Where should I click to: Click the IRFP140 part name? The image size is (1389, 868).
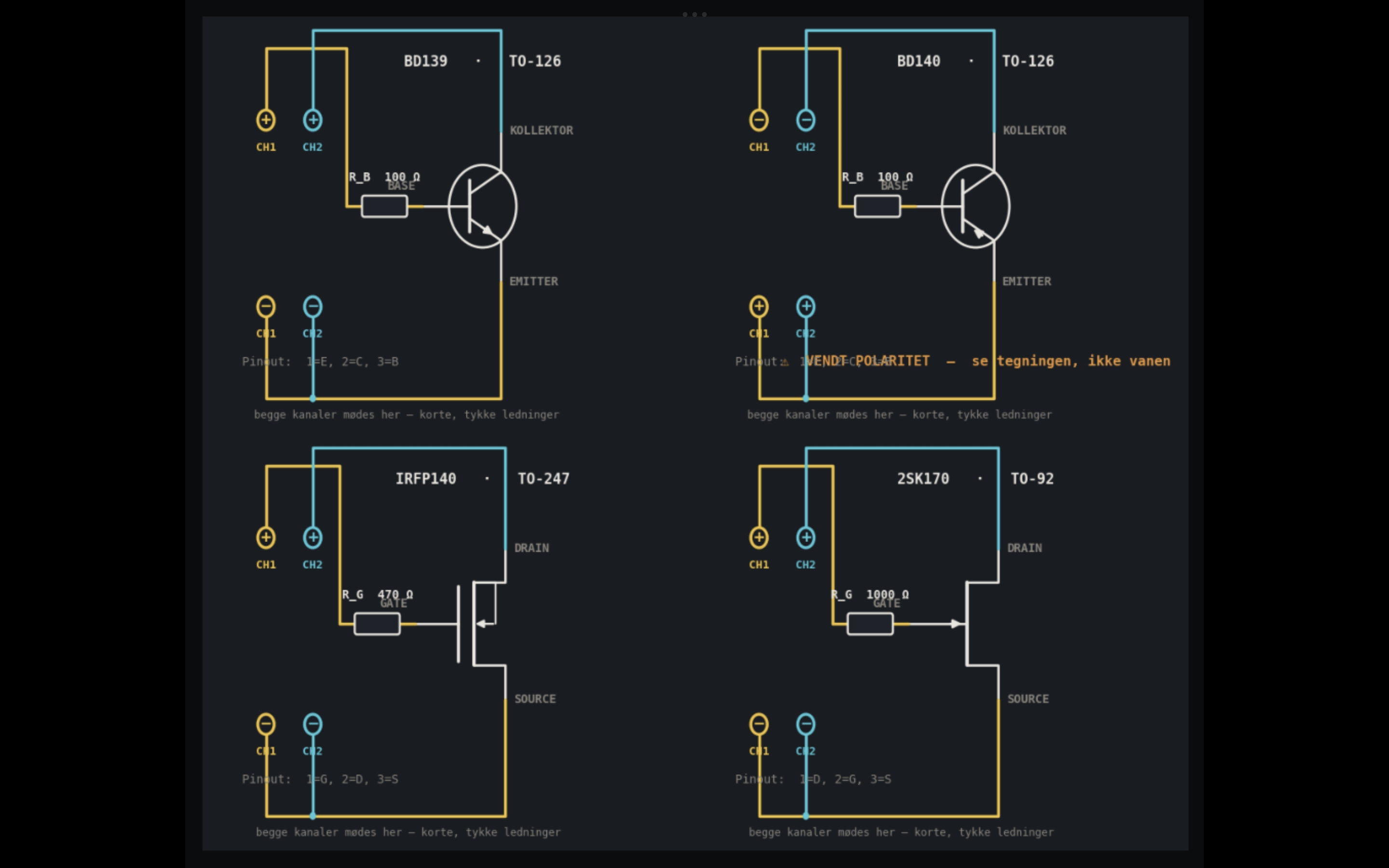click(425, 478)
